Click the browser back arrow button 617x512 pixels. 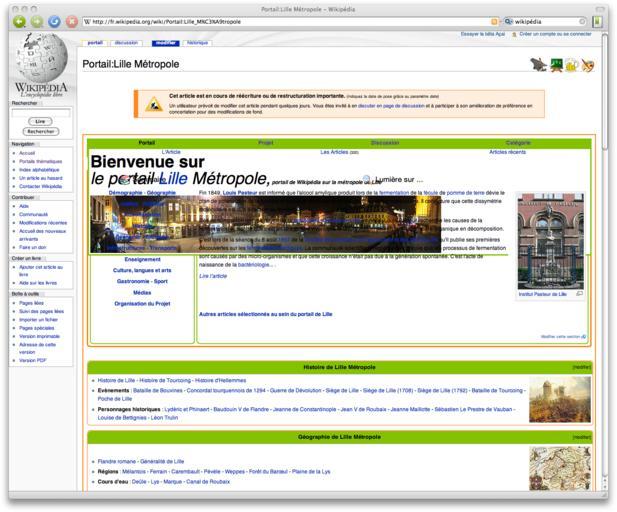click(18, 21)
